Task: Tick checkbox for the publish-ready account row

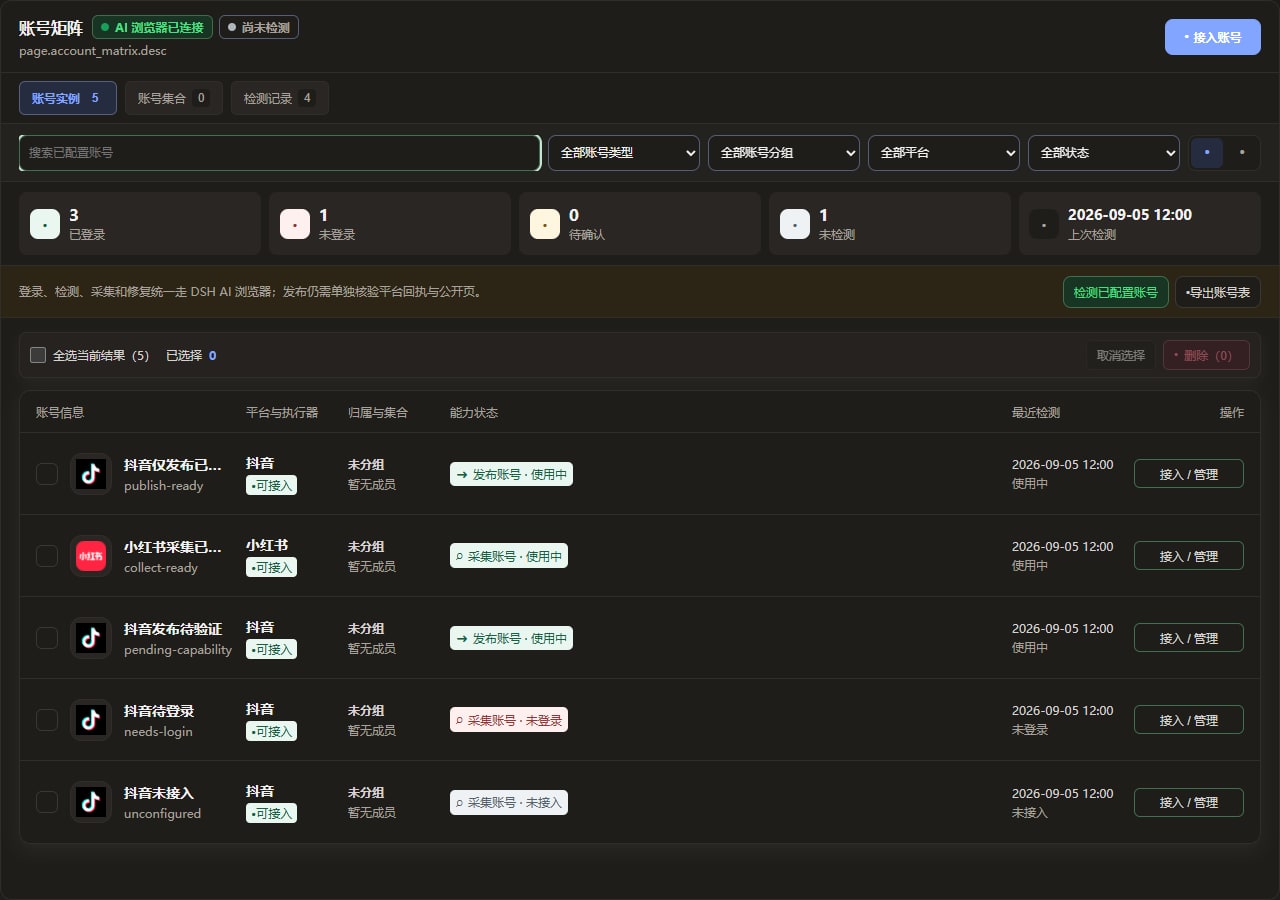Action: coord(47,474)
